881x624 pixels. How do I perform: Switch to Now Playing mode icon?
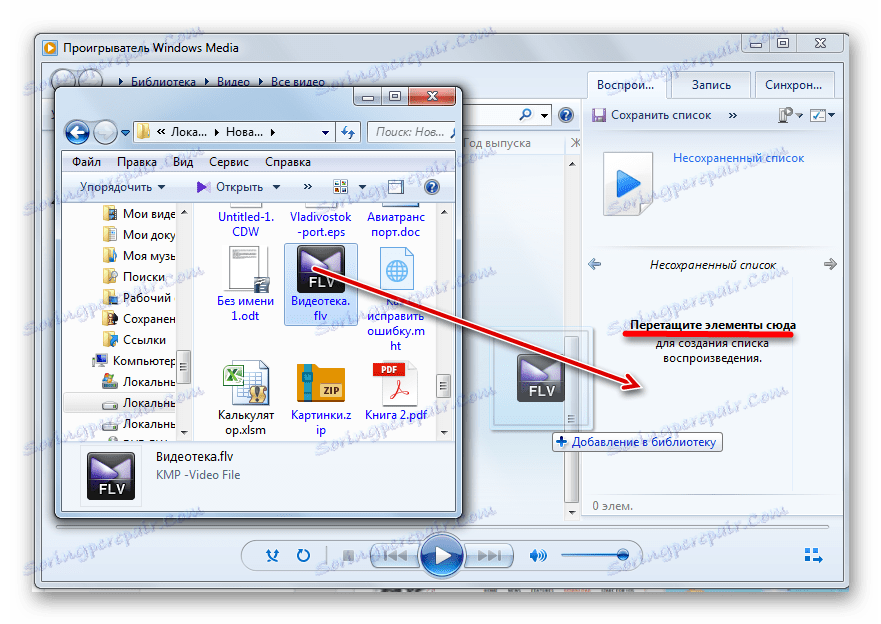click(813, 555)
